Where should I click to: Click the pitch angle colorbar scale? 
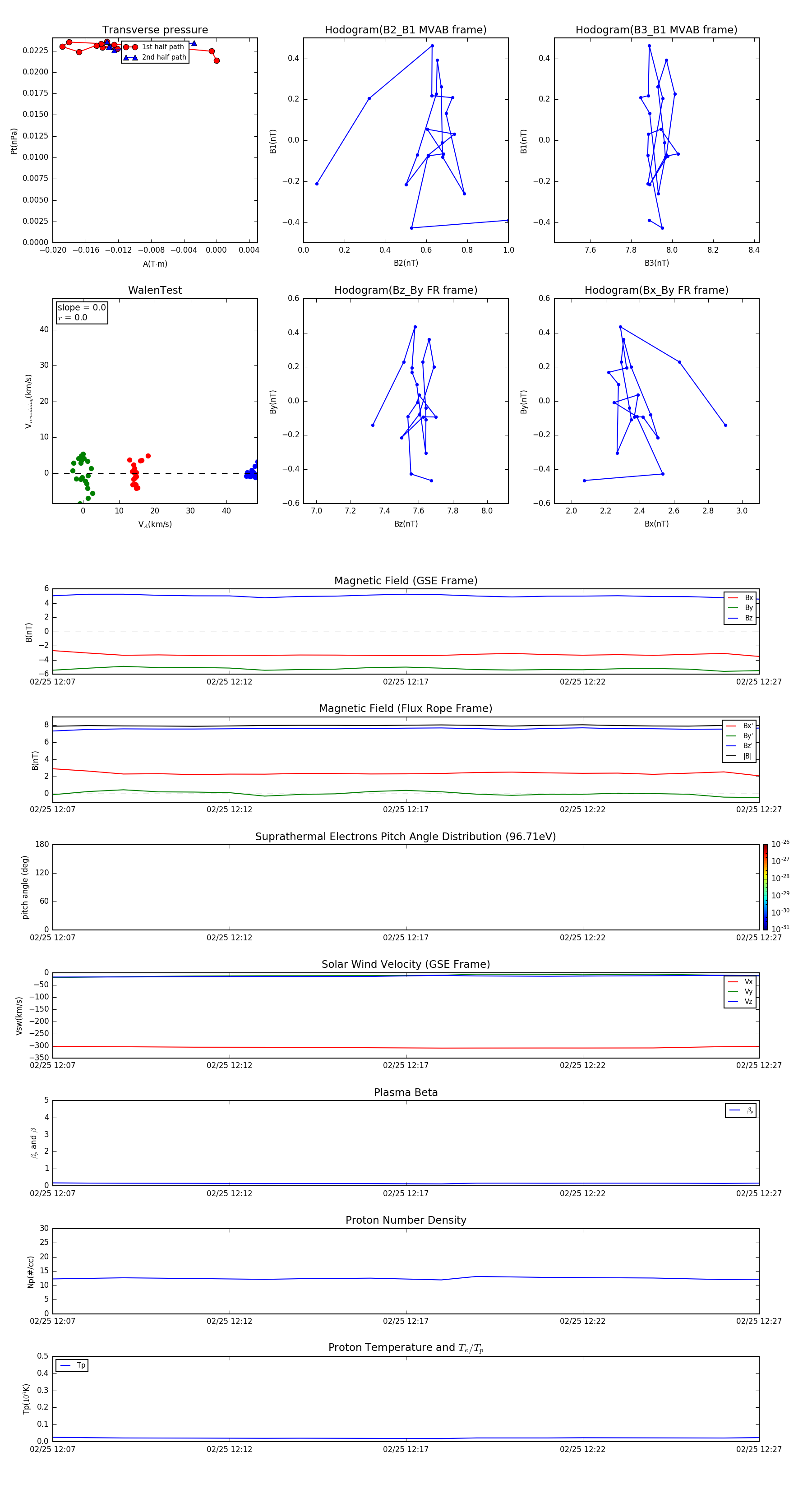(765, 887)
